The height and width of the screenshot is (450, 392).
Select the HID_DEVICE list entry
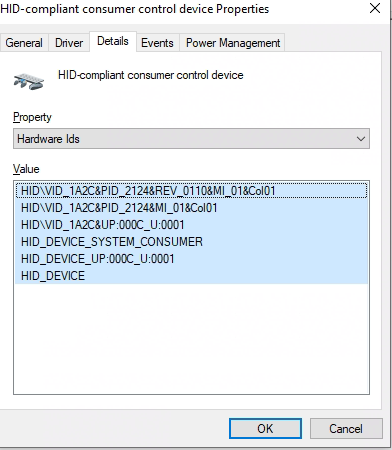point(191,276)
